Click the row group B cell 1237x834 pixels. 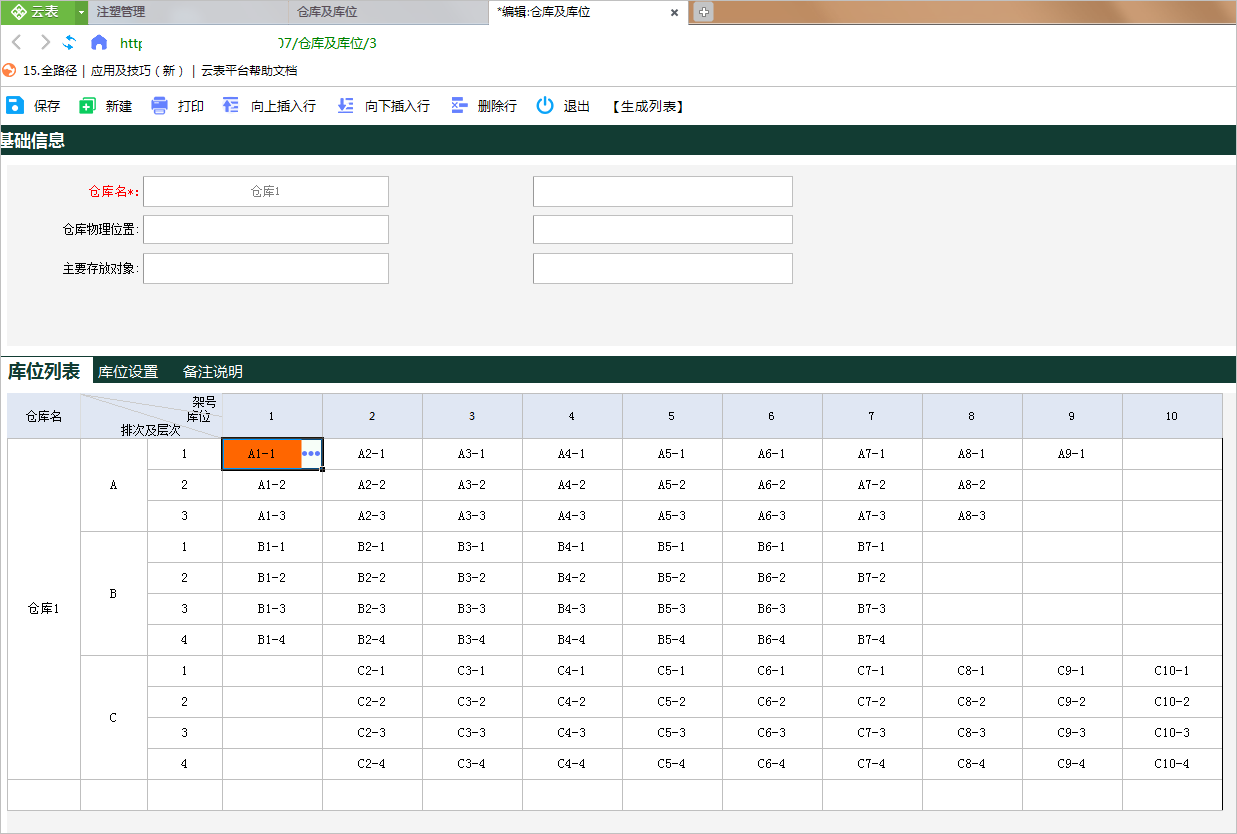pos(114,594)
